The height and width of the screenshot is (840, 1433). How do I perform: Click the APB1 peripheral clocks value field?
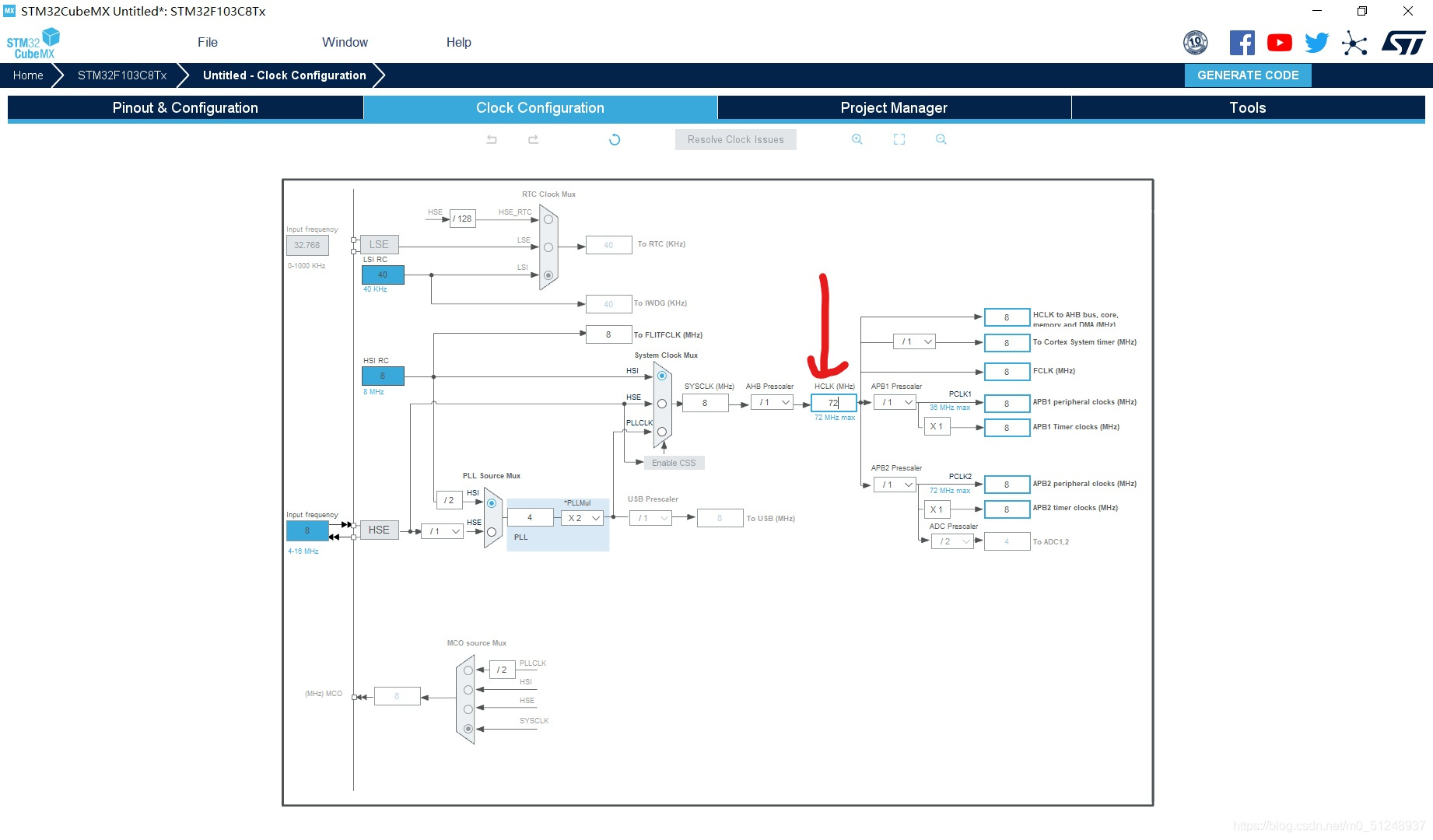(1007, 404)
